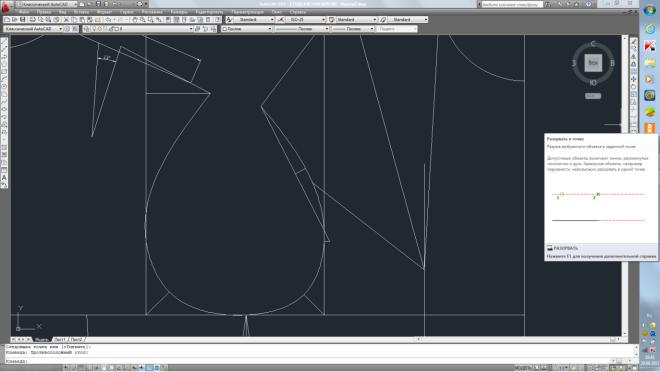Open the Файл menu
Viewport: 660px width, 372px height.
tap(24, 12)
